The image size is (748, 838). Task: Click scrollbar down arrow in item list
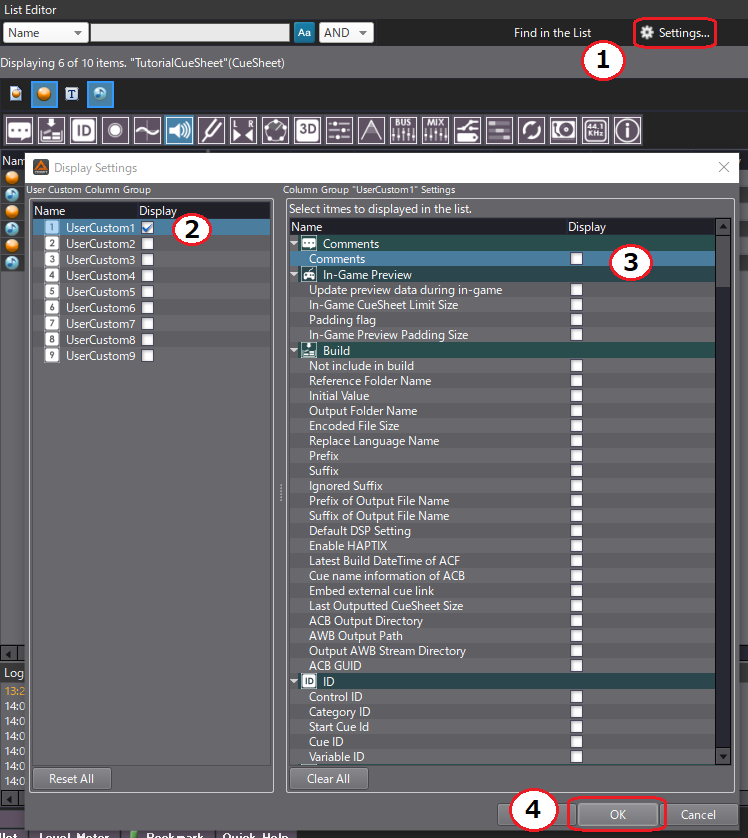click(723, 757)
